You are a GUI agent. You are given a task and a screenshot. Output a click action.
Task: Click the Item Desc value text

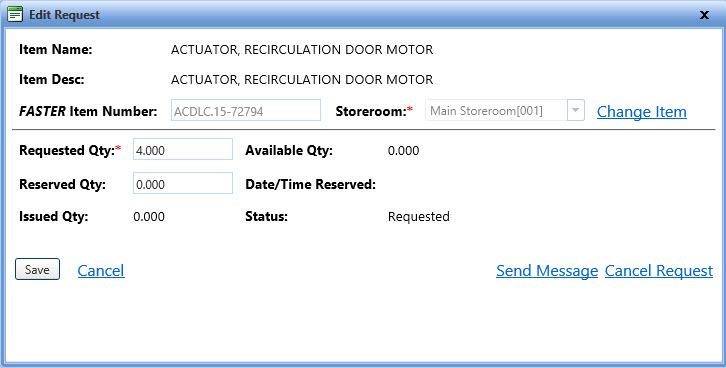pos(302,80)
